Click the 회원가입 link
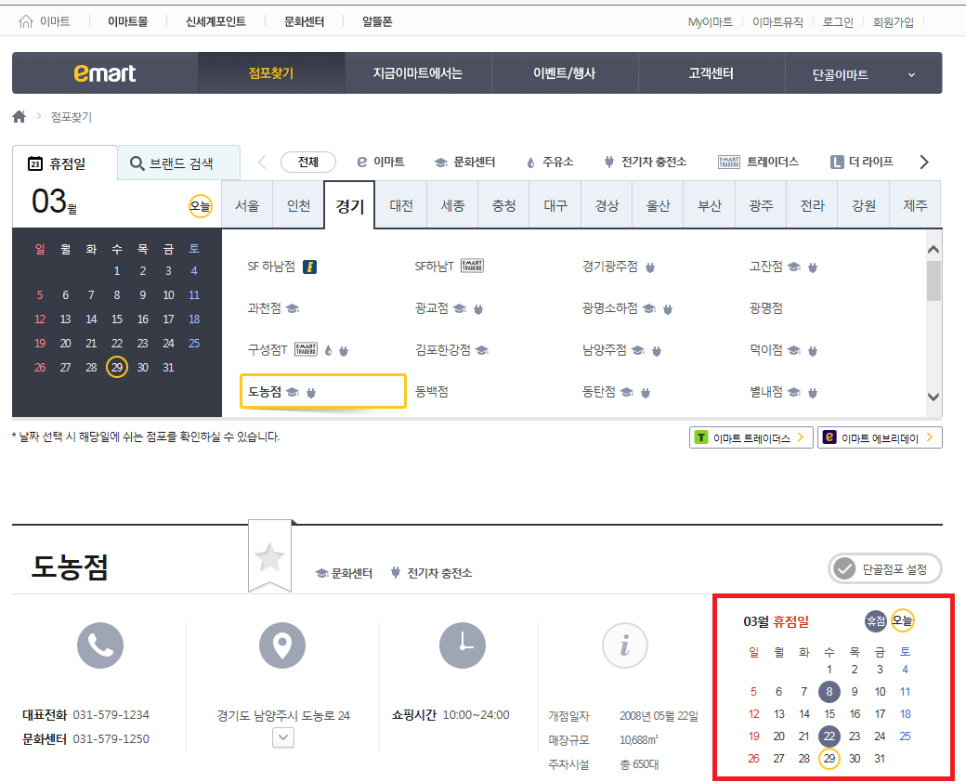 (x=893, y=22)
